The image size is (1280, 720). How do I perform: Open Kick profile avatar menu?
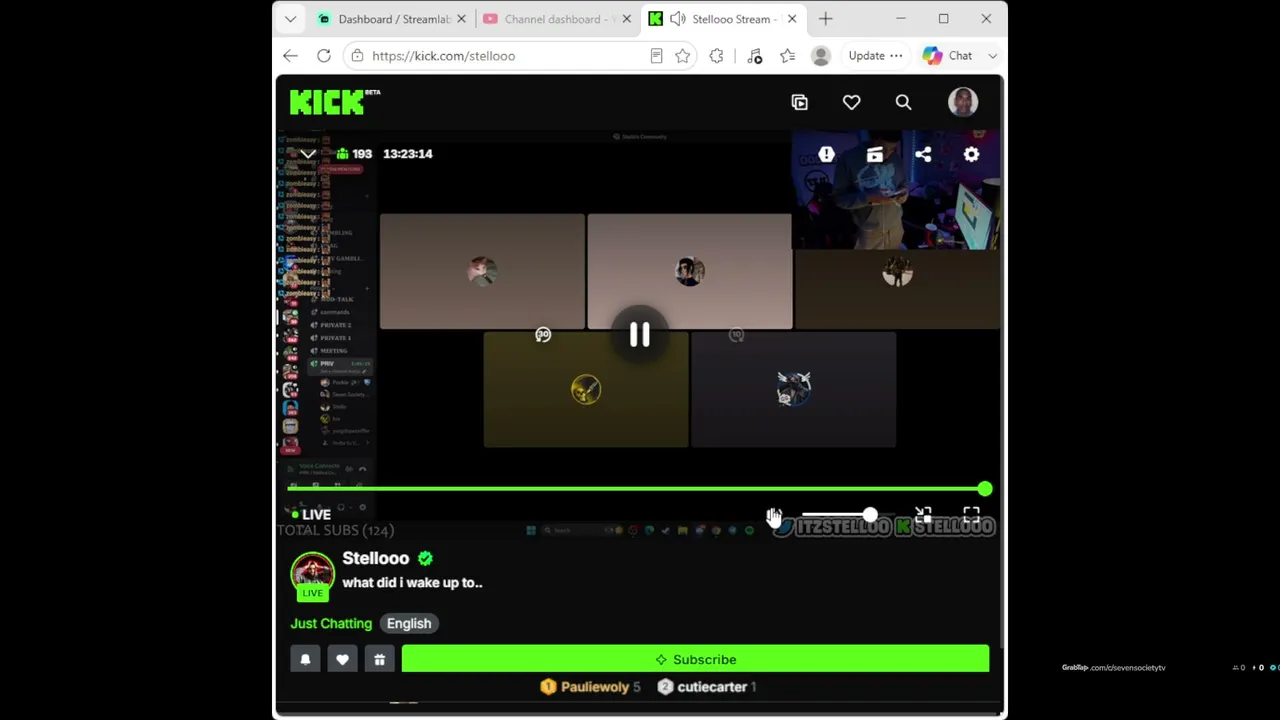963,102
